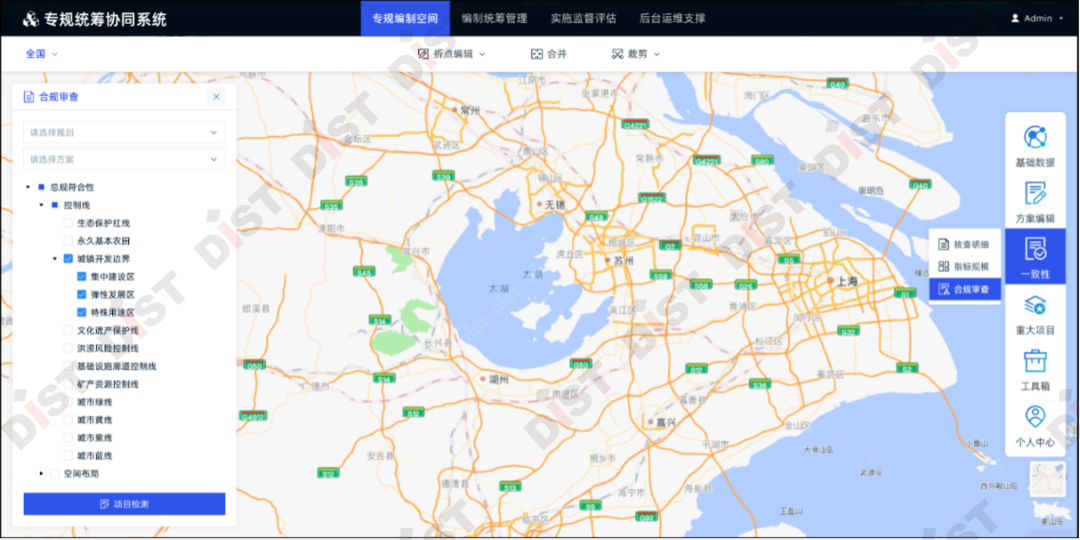Enable the 城市黄线 checkbox

pos(68,419)
